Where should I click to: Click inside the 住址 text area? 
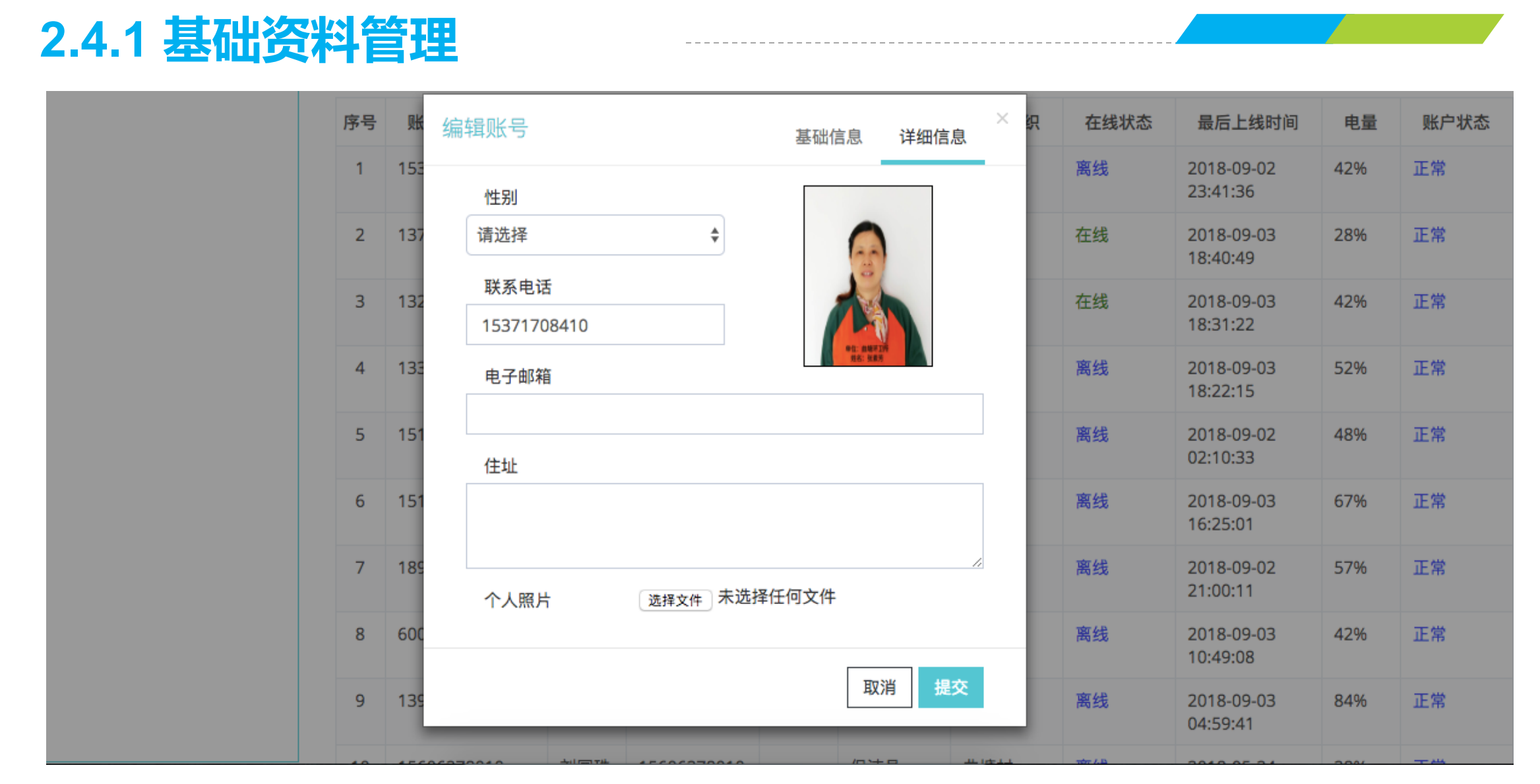pos(724,526)
